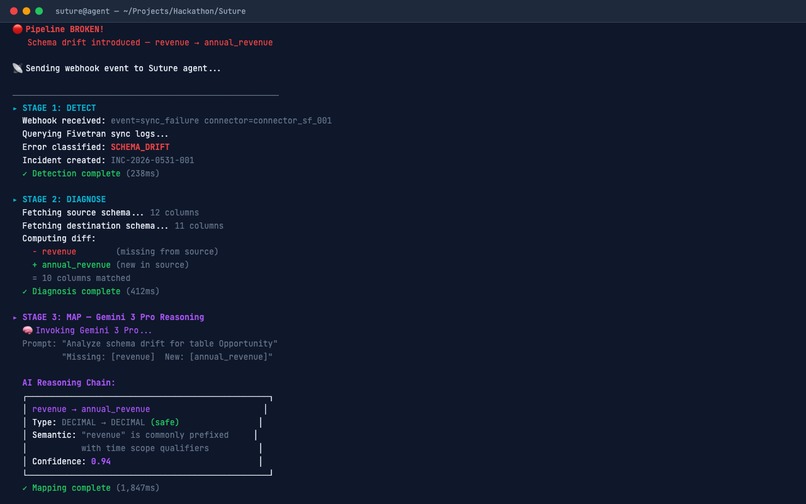
Task: Click the red 'SCHEMA_DRIFT' classification
Action: click(x=140, y=147)
